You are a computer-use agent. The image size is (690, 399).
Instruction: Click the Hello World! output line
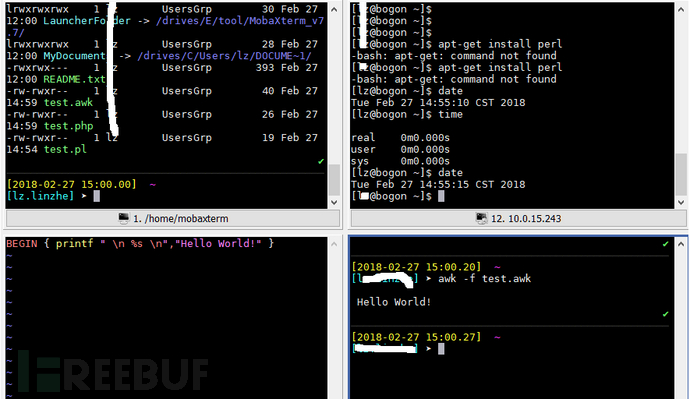pyautogui.click(x=394, y=302)
